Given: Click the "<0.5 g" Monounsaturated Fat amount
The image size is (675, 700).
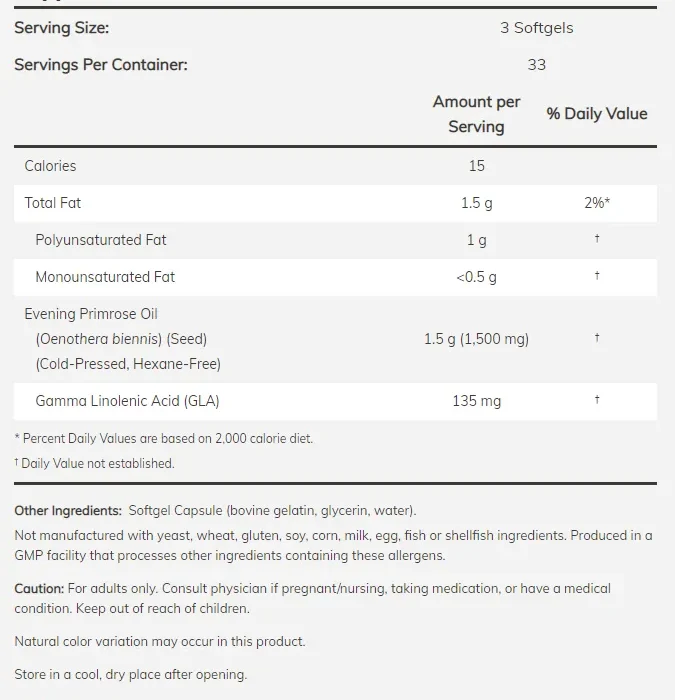Looking at the screenshot, I should click(x=476, y=277).
